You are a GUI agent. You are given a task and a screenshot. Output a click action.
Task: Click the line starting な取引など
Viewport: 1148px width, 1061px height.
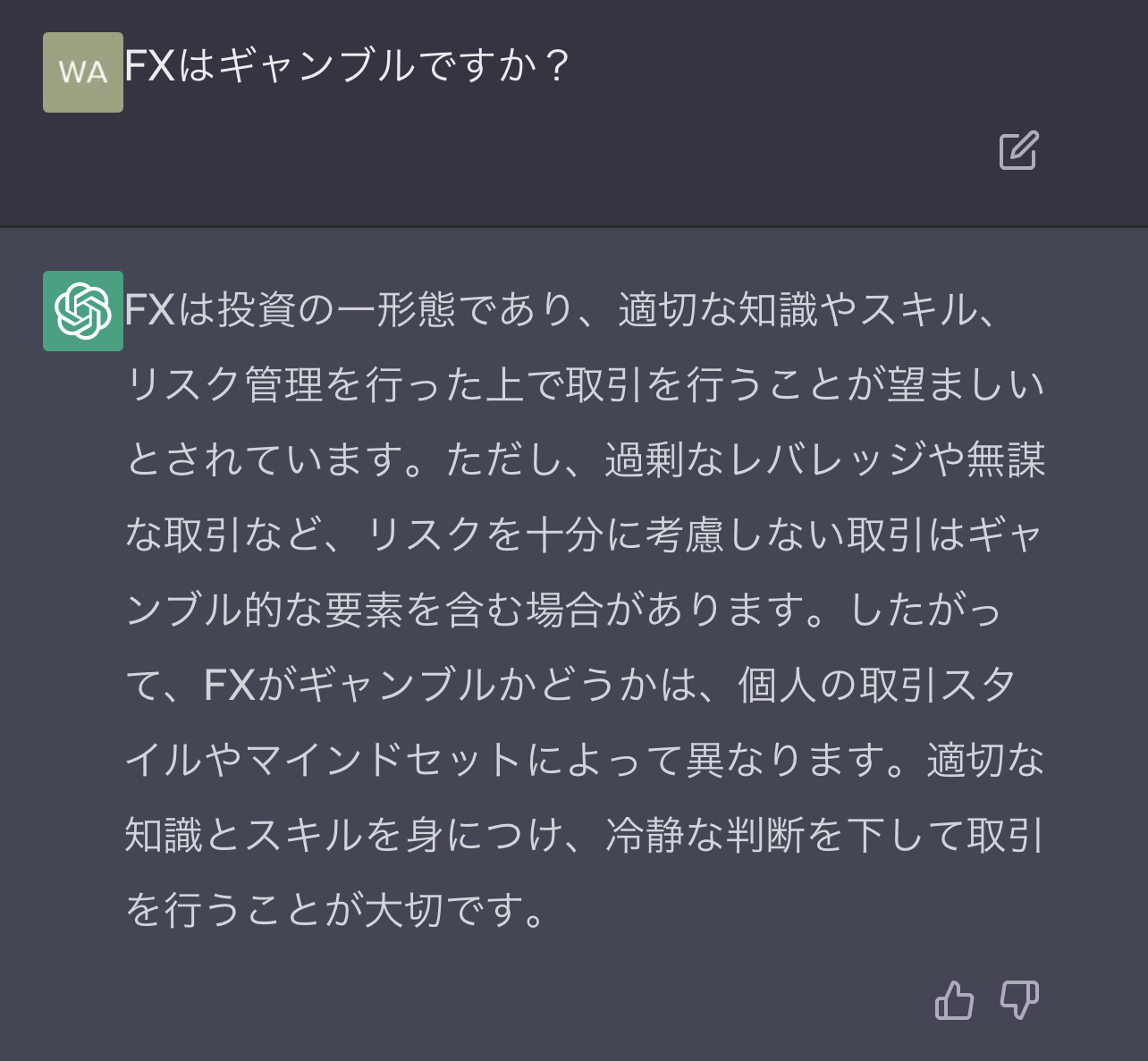click(584, 535)
